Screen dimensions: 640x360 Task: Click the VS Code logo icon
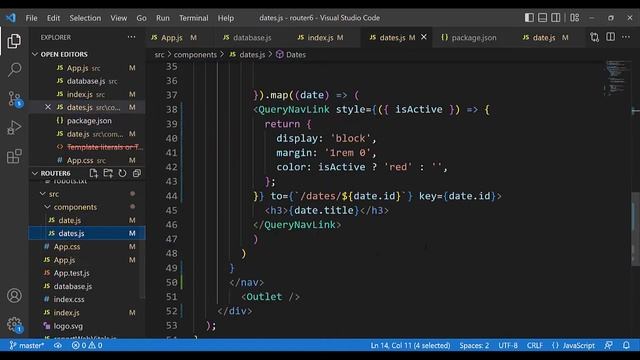coord(11,18)
